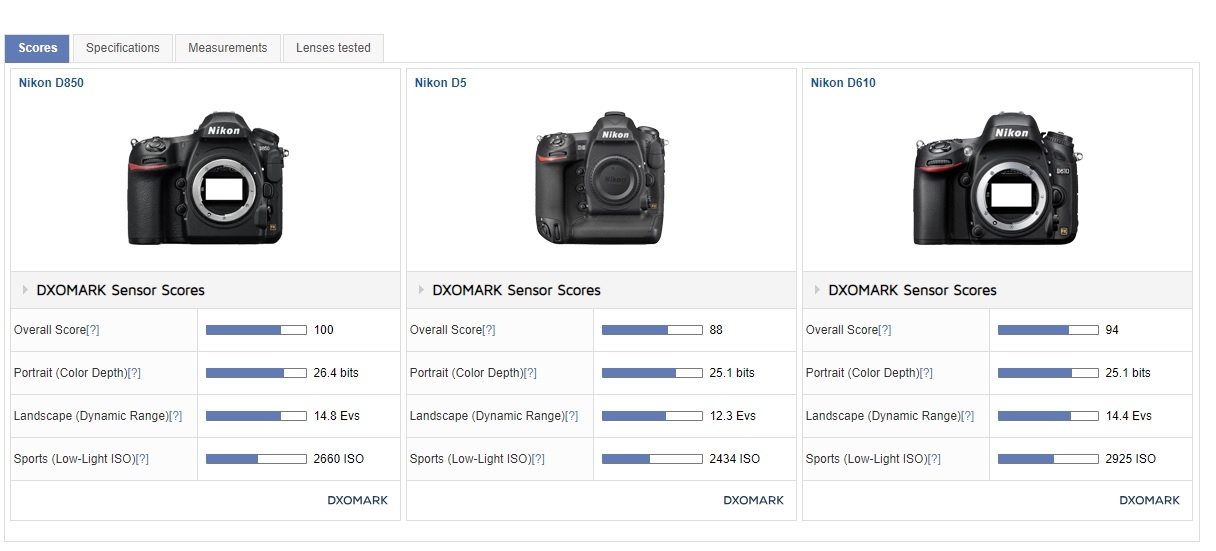
Task: Select the D850 value 2660 ISO
Action: coord(339,459)
